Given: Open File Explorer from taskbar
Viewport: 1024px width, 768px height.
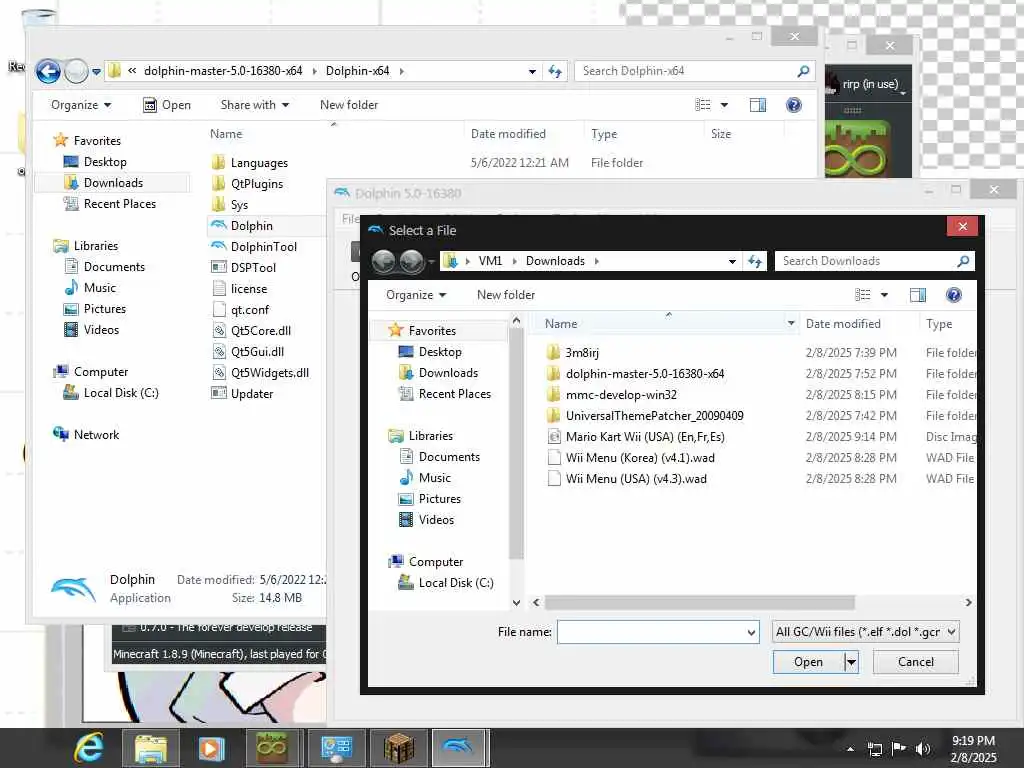Looking at the screenshot, I should pos(151,748).
